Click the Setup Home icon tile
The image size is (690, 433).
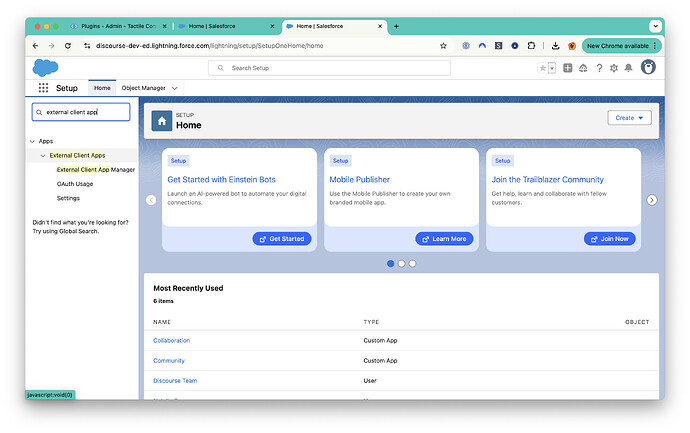(x=161, y=121)
